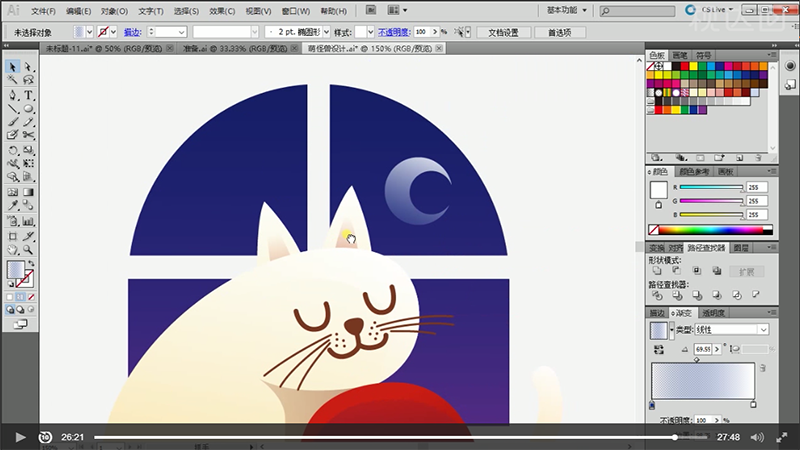Screen dimensions: 800x450
Task: Select the Zoom magnifier tool
Action: [28, 249]
